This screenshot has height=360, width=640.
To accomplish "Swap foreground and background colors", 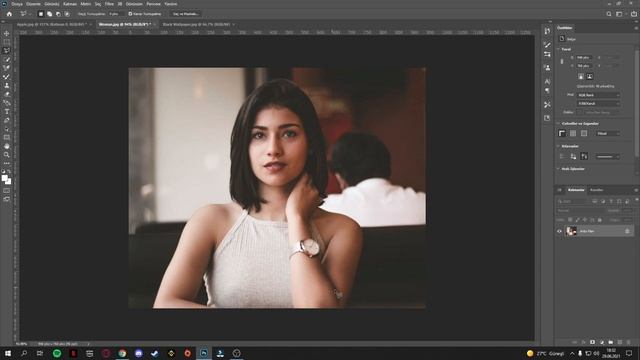I will [x=9, y=172].
